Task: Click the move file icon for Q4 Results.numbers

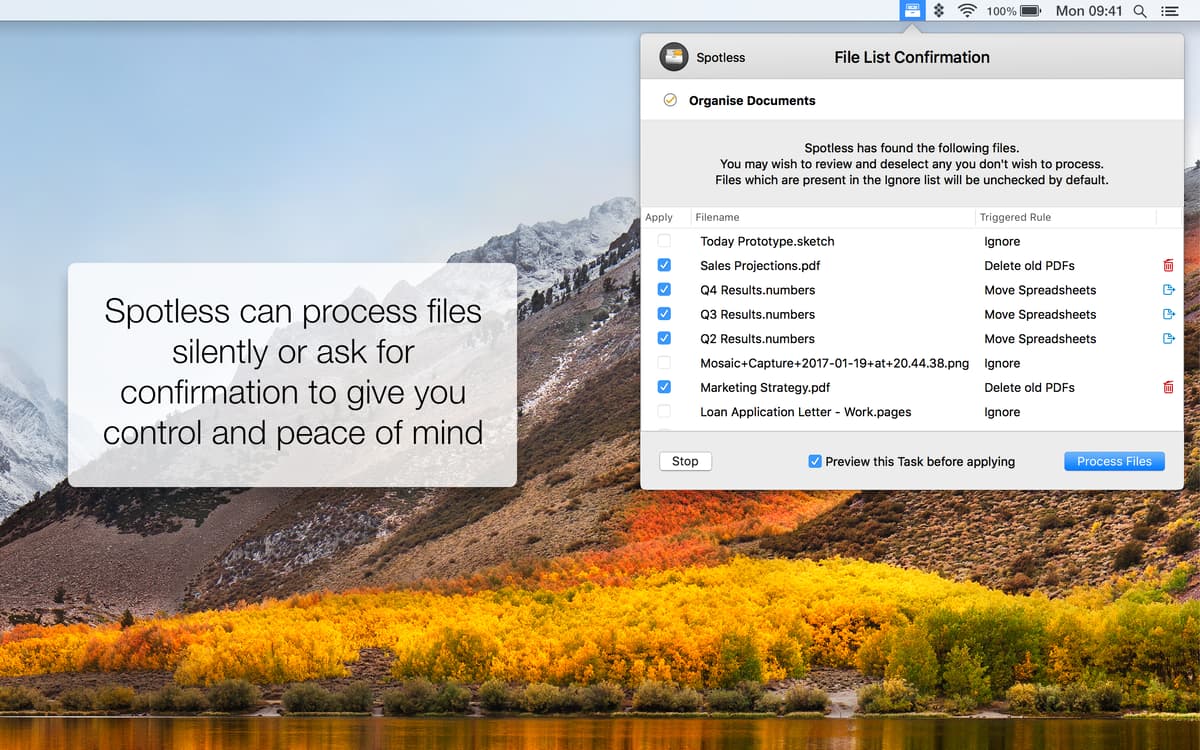Action: [x=1167, y=290]
